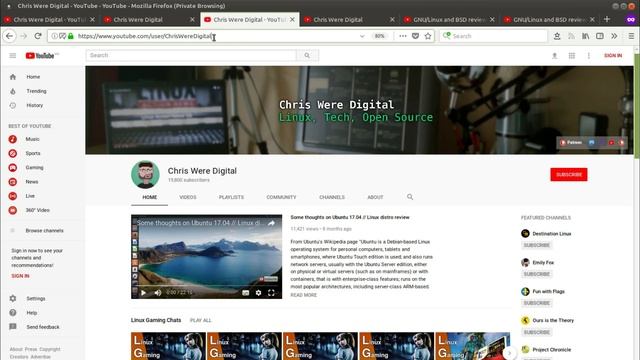Click Send feedback in sidebar

click(42, 327)
